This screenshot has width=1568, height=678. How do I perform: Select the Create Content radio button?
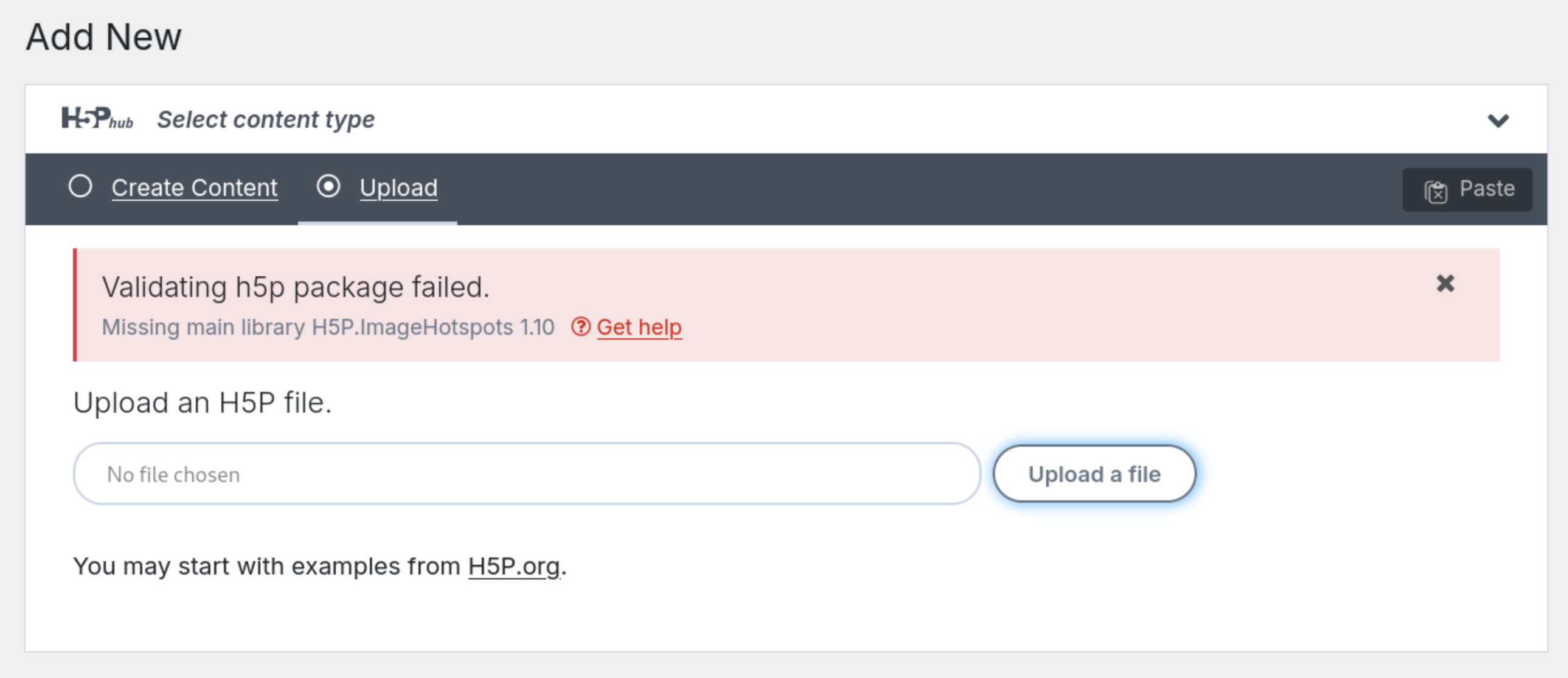tap(81, 187)
